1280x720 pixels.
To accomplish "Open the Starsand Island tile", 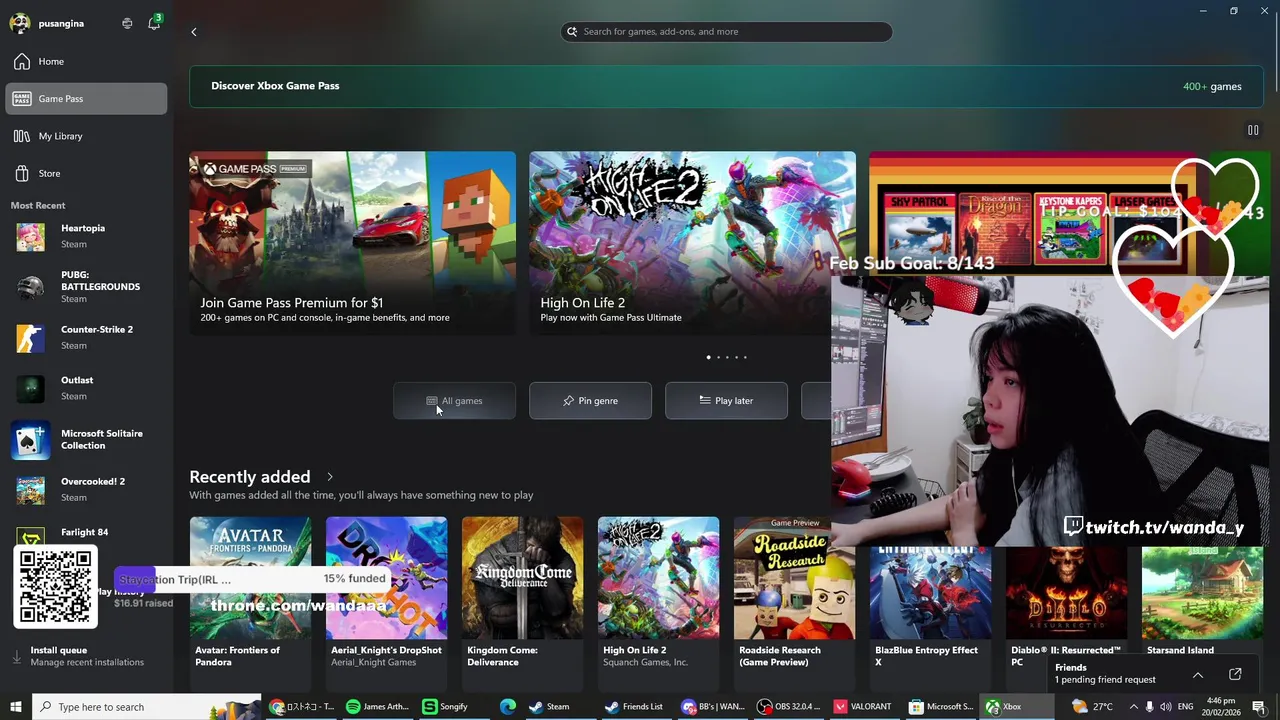I will tap(1202, 602).
